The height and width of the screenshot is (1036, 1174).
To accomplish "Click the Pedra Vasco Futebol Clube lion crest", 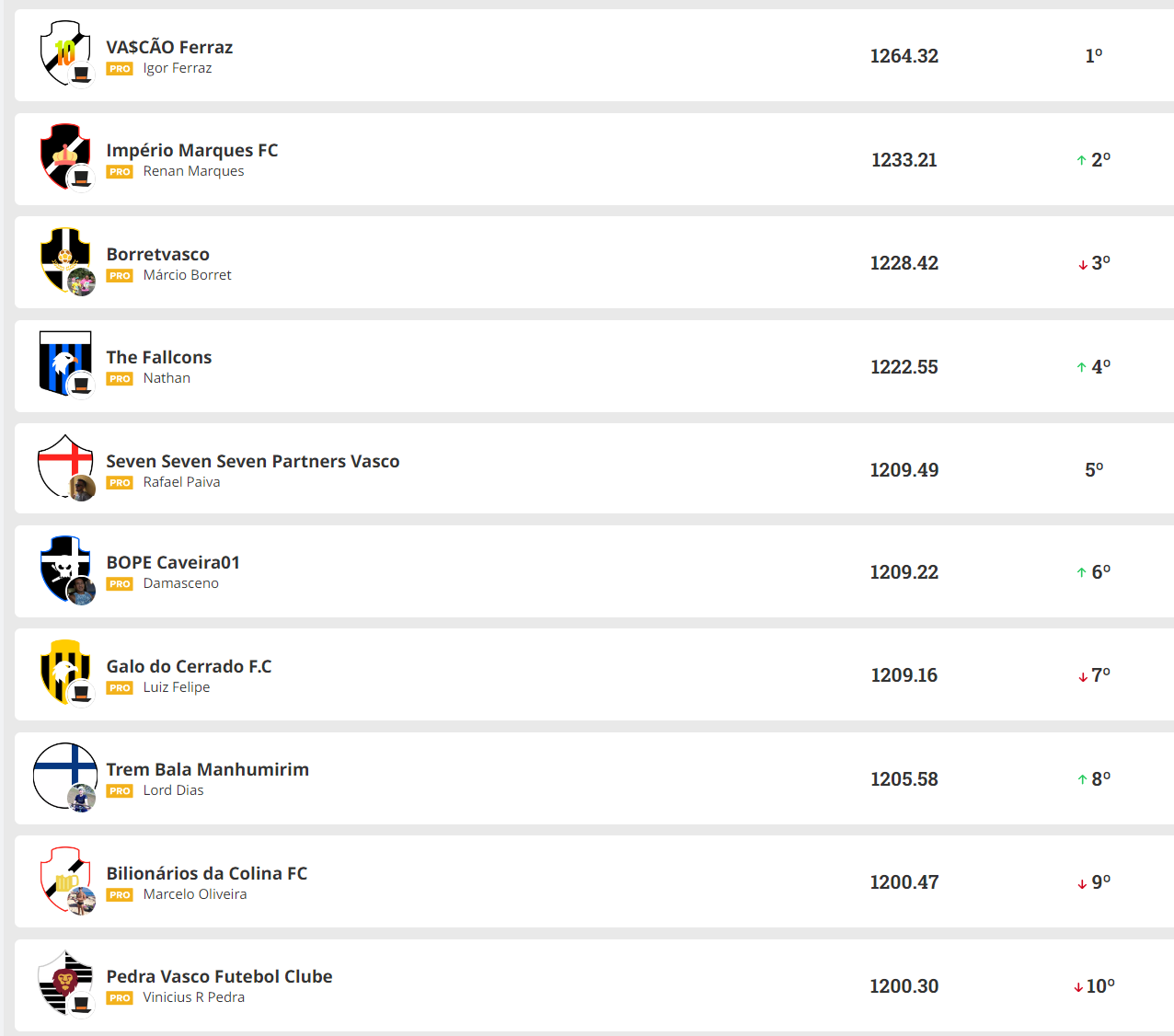I will [x=64, y=982].
